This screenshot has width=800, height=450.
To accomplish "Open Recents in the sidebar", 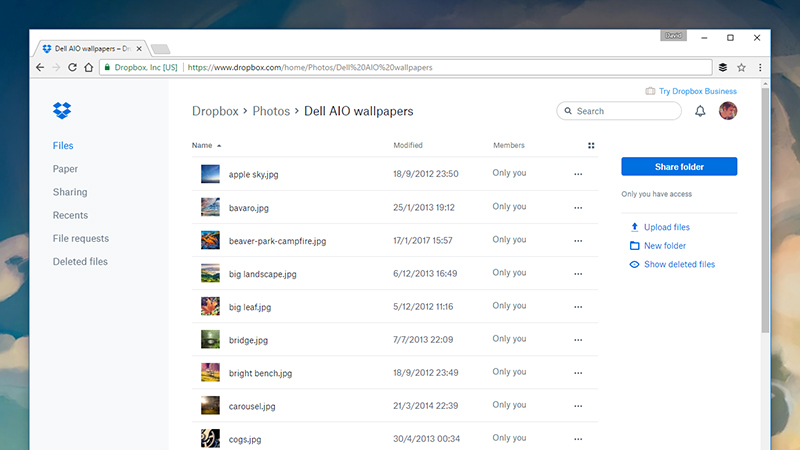I will pyautogui.click(x=70, y=215).
